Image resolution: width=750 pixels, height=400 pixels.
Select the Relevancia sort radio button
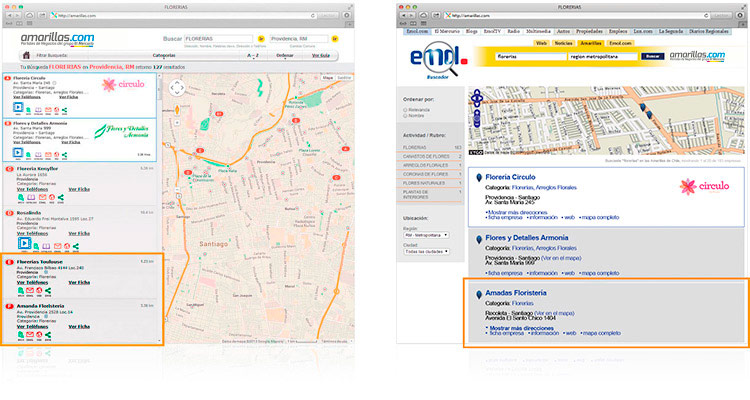pyautogui.click(x=403, y=109)
